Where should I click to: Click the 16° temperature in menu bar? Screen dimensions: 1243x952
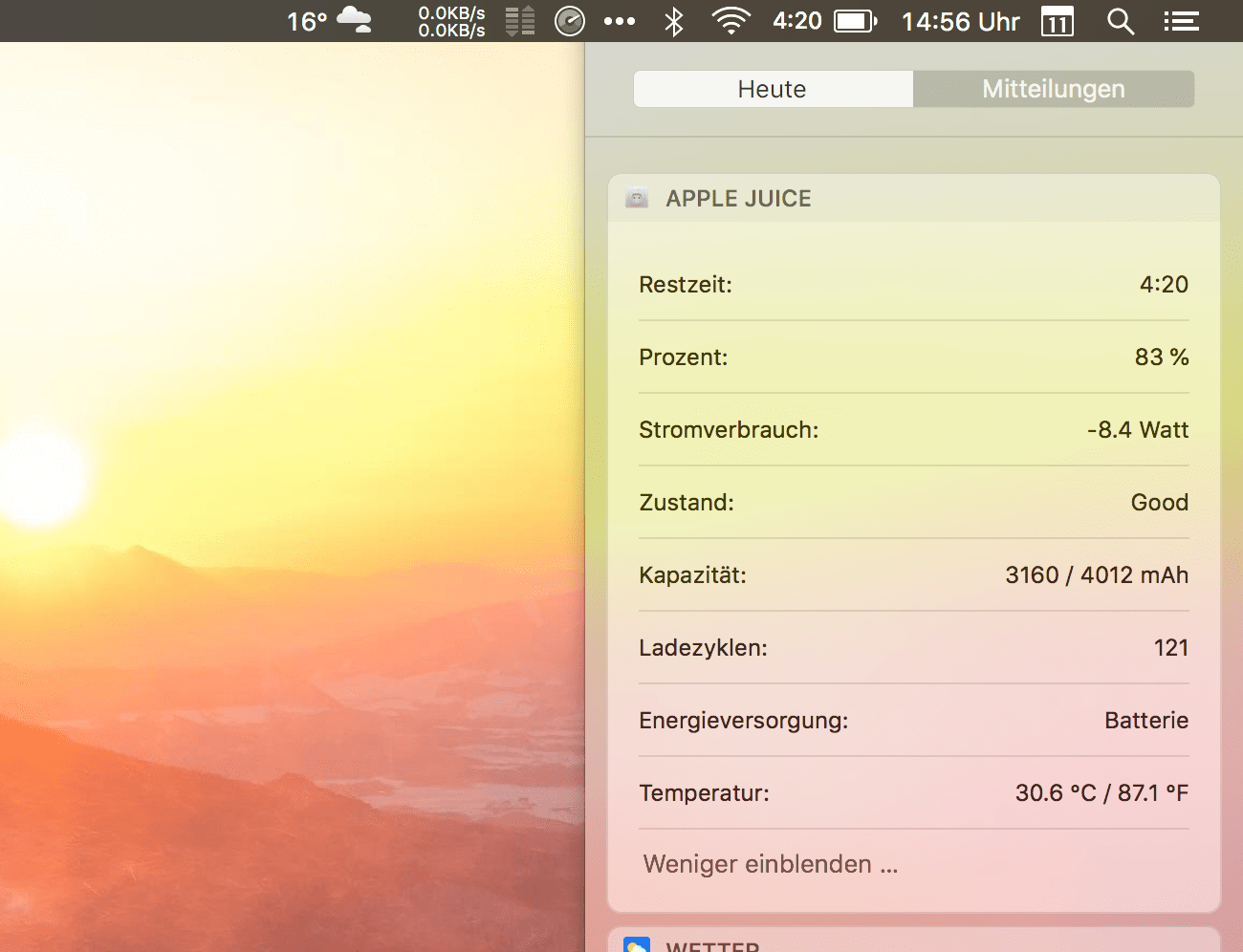307,22
